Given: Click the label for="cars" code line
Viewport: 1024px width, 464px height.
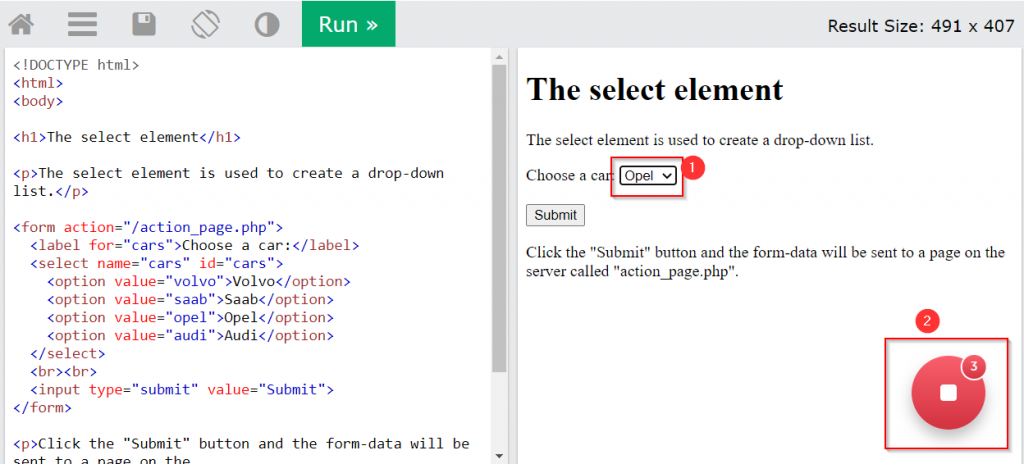Looking at the screenshot, I should tap(195, 246).
